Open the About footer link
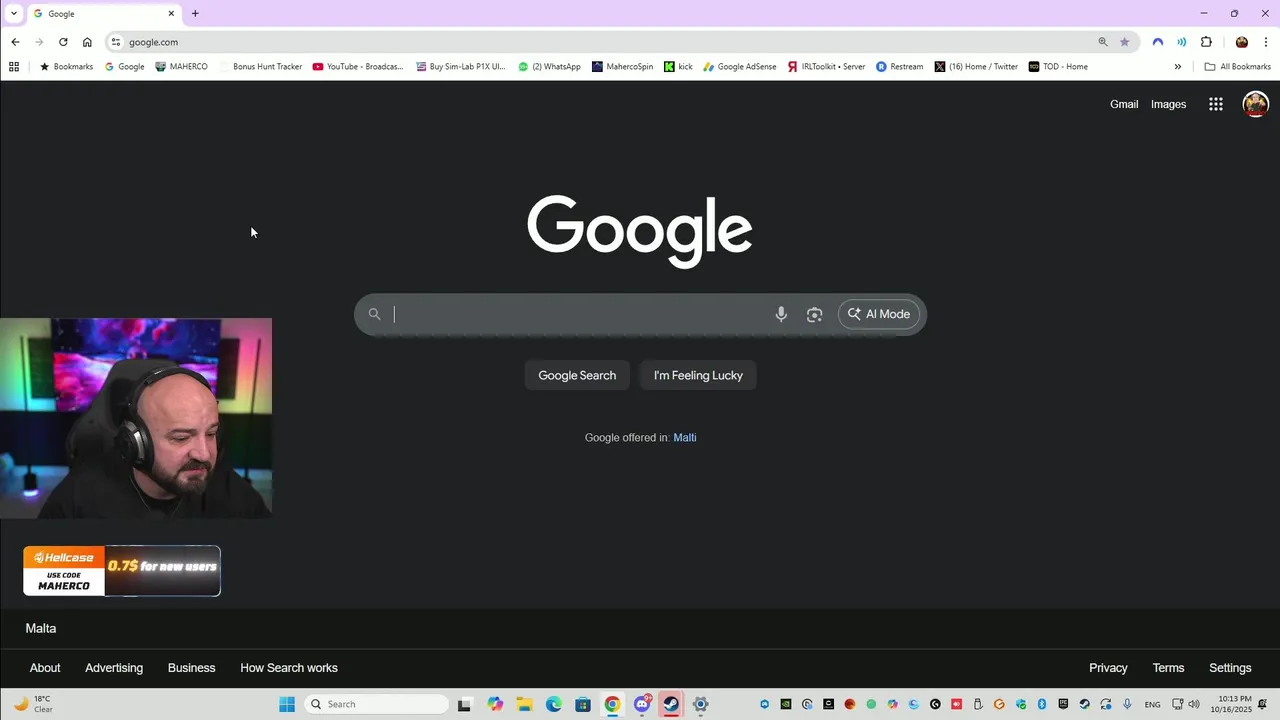The image size is (1280, 720). tap(45, 668)
